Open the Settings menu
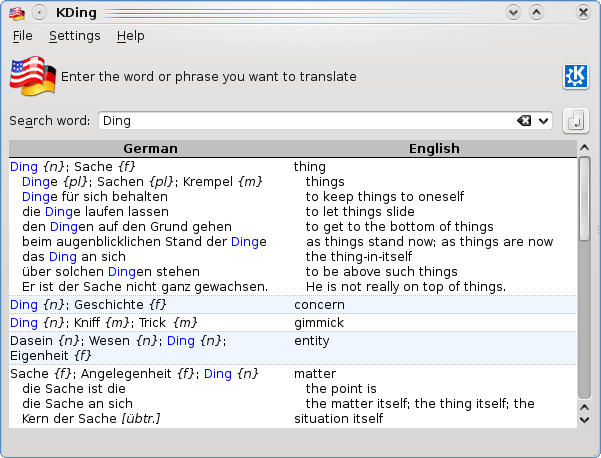Viewport: 601px width, 458px height. [x=74, y=36]
